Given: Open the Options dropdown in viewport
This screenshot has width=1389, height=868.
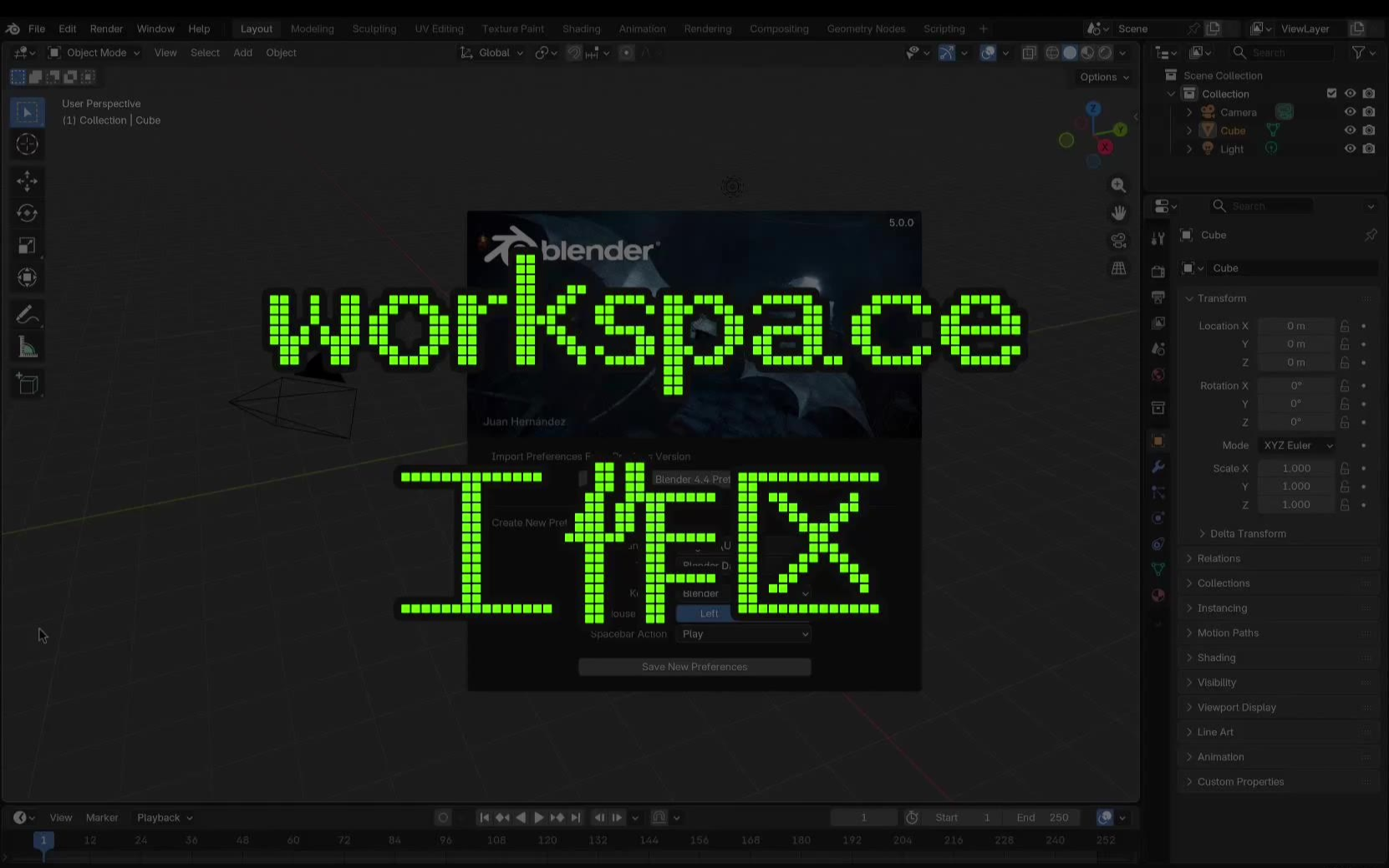Looking at the screenshot, I should [1104, 77].
